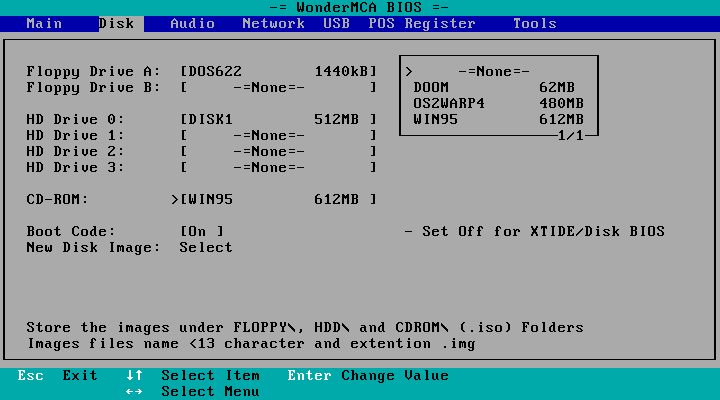Click the Boot Code: label
Image resolution: width=720 pixels, height=400 pixels.
pos(71,231)
